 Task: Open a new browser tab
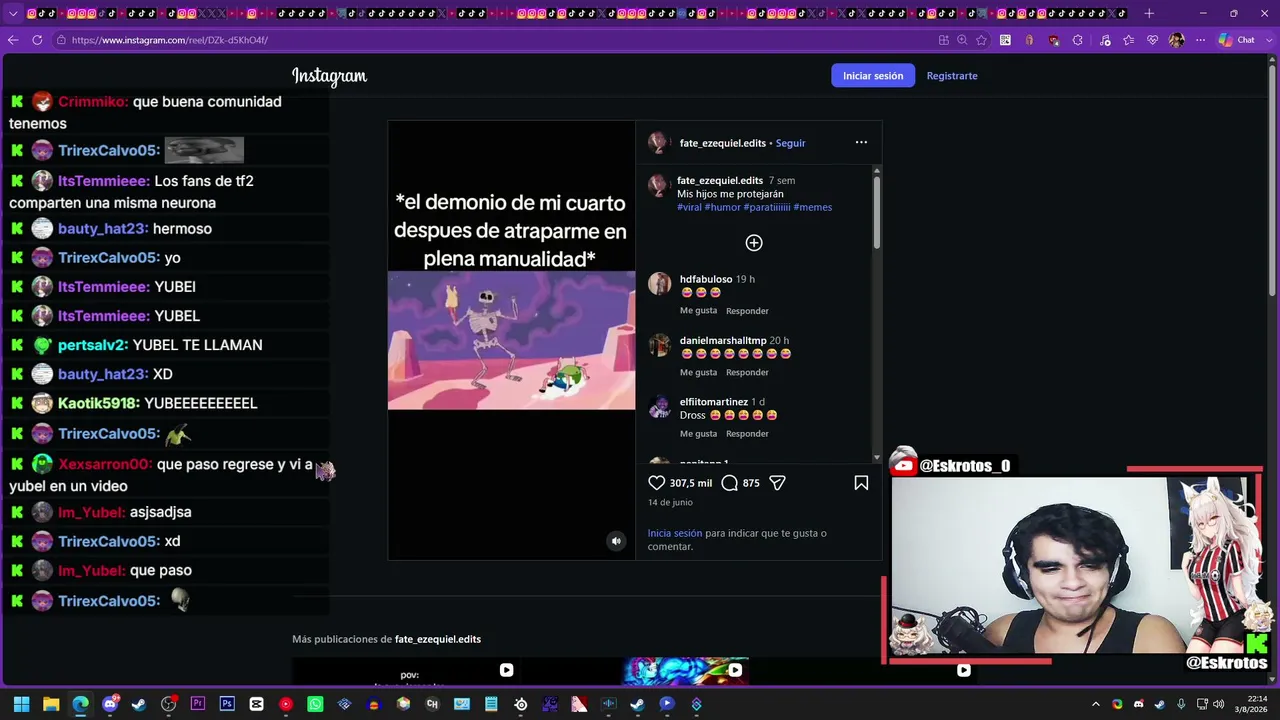1149,13
